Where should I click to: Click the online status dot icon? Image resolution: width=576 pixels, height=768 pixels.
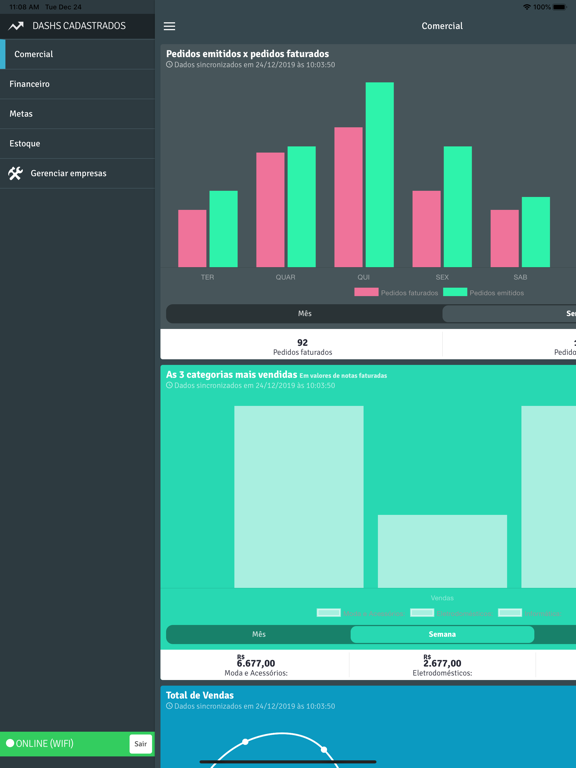tap(10, 744)
